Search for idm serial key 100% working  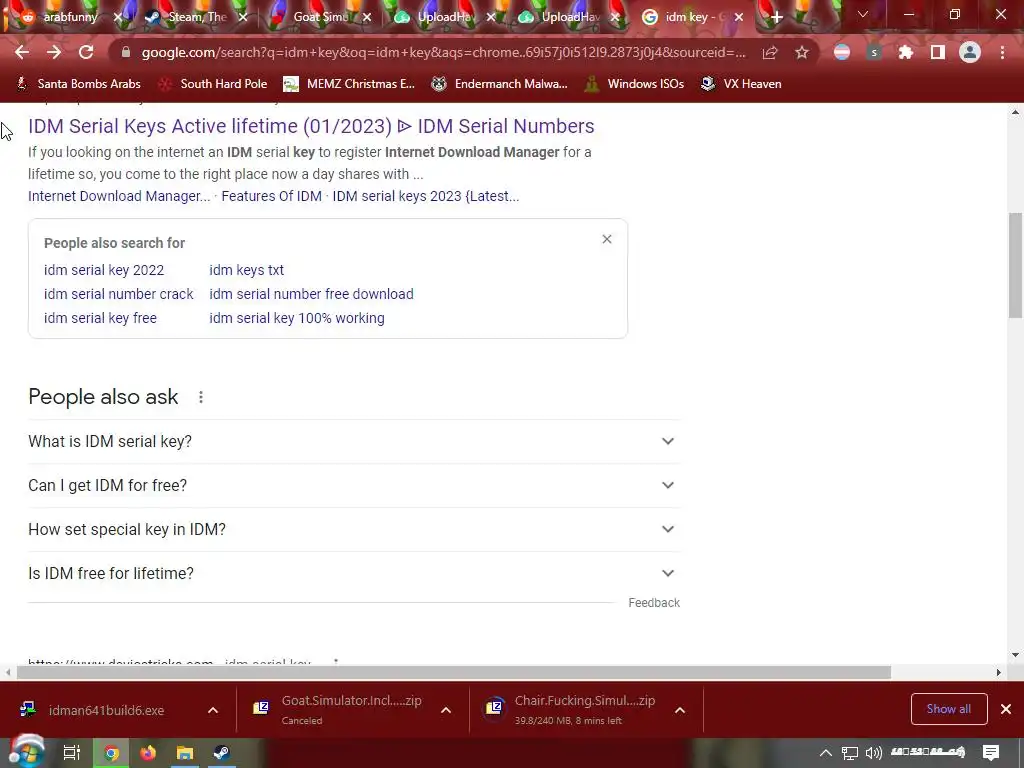point(296,318)
